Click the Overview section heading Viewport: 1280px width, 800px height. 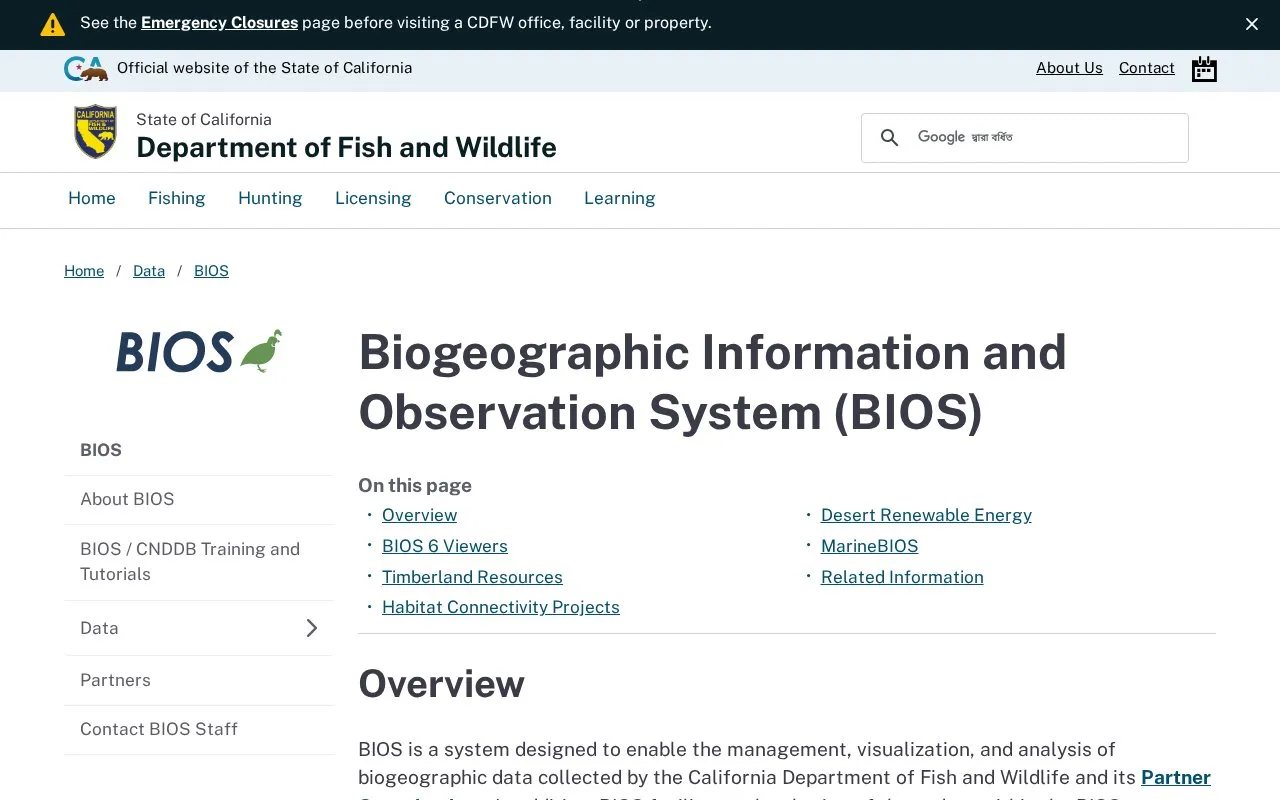pos(441,684)
